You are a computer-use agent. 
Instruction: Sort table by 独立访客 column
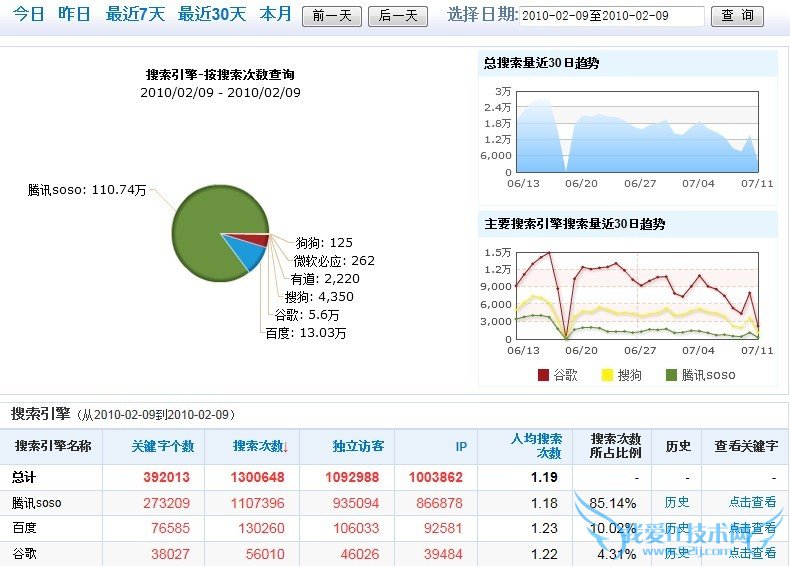pyautogui.click(x=358, y=446)
